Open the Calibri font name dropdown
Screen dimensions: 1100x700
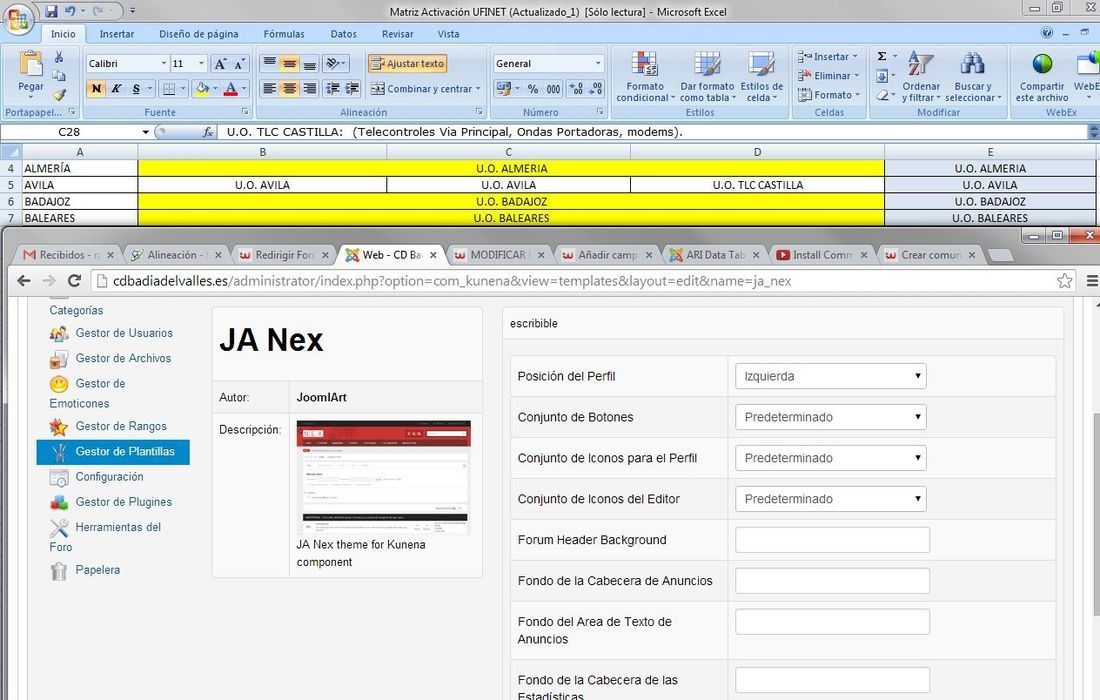pyautogui.click(x=164, y=63)
